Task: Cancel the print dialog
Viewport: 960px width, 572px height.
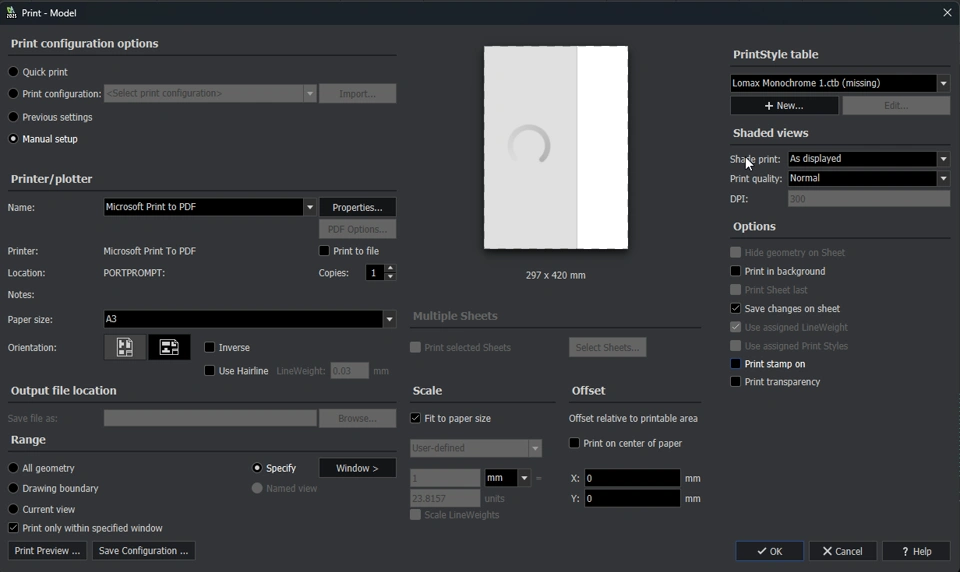Action: point(842,551)
